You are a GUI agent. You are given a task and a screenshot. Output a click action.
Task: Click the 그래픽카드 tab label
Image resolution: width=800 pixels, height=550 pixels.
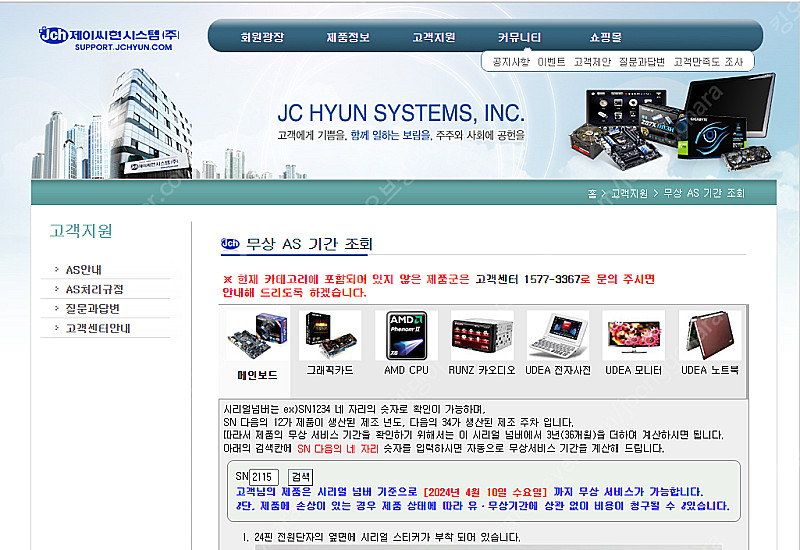tap(330, 370)
